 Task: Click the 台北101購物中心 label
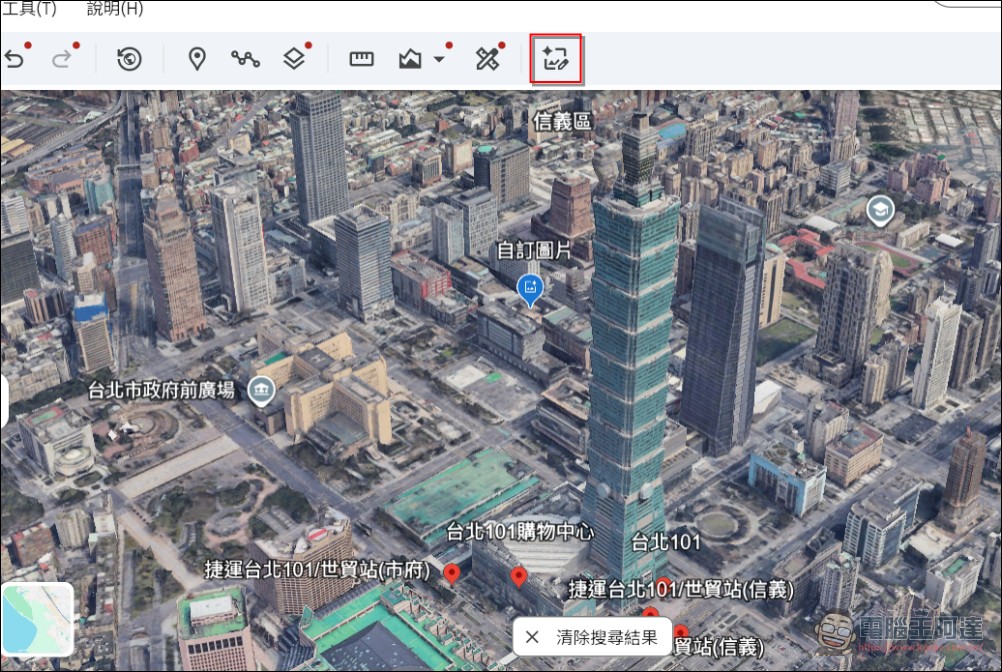520,531
